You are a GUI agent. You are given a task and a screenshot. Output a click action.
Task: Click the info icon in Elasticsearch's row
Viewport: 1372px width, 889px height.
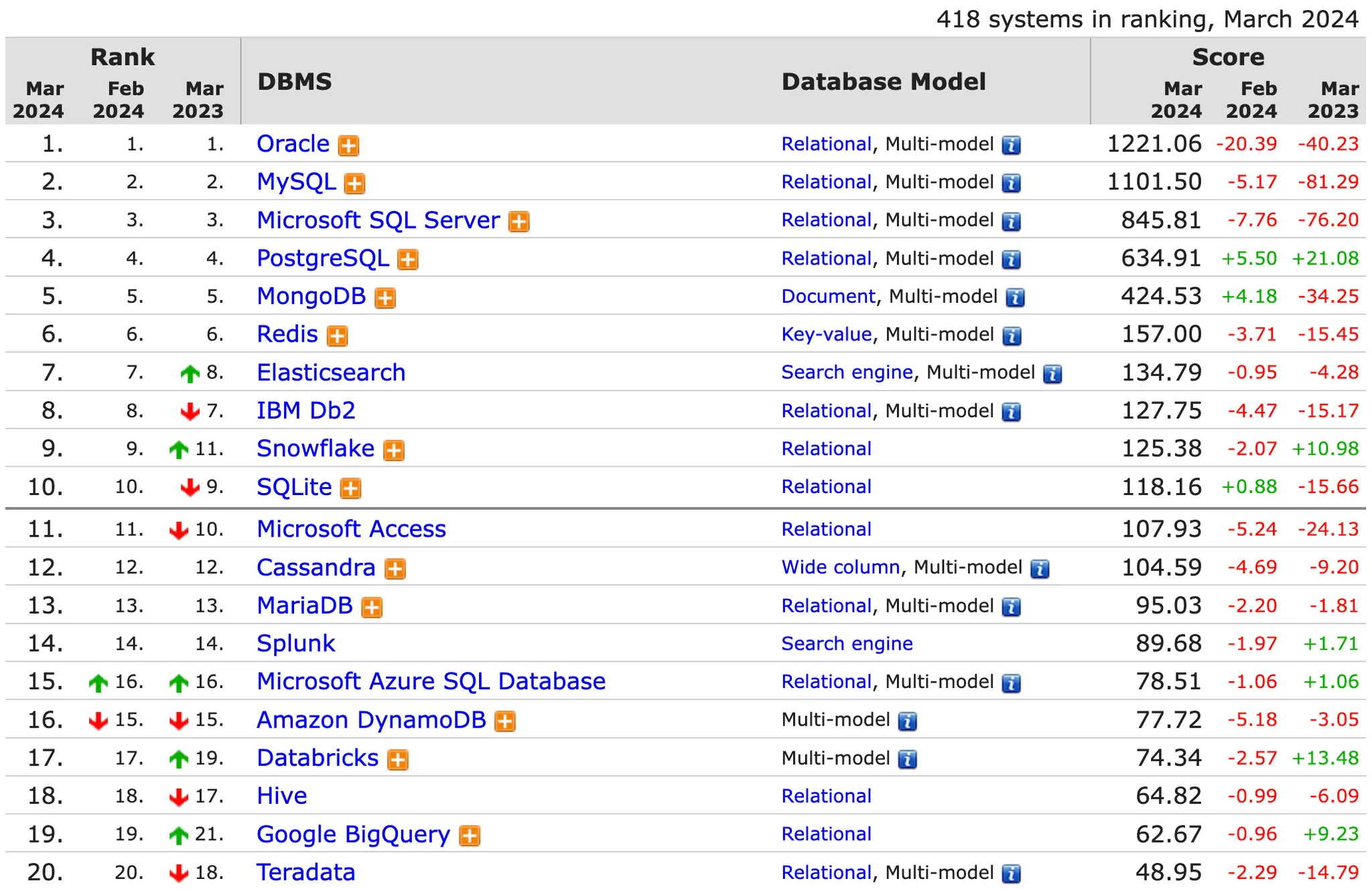(x=1052, y=374)
